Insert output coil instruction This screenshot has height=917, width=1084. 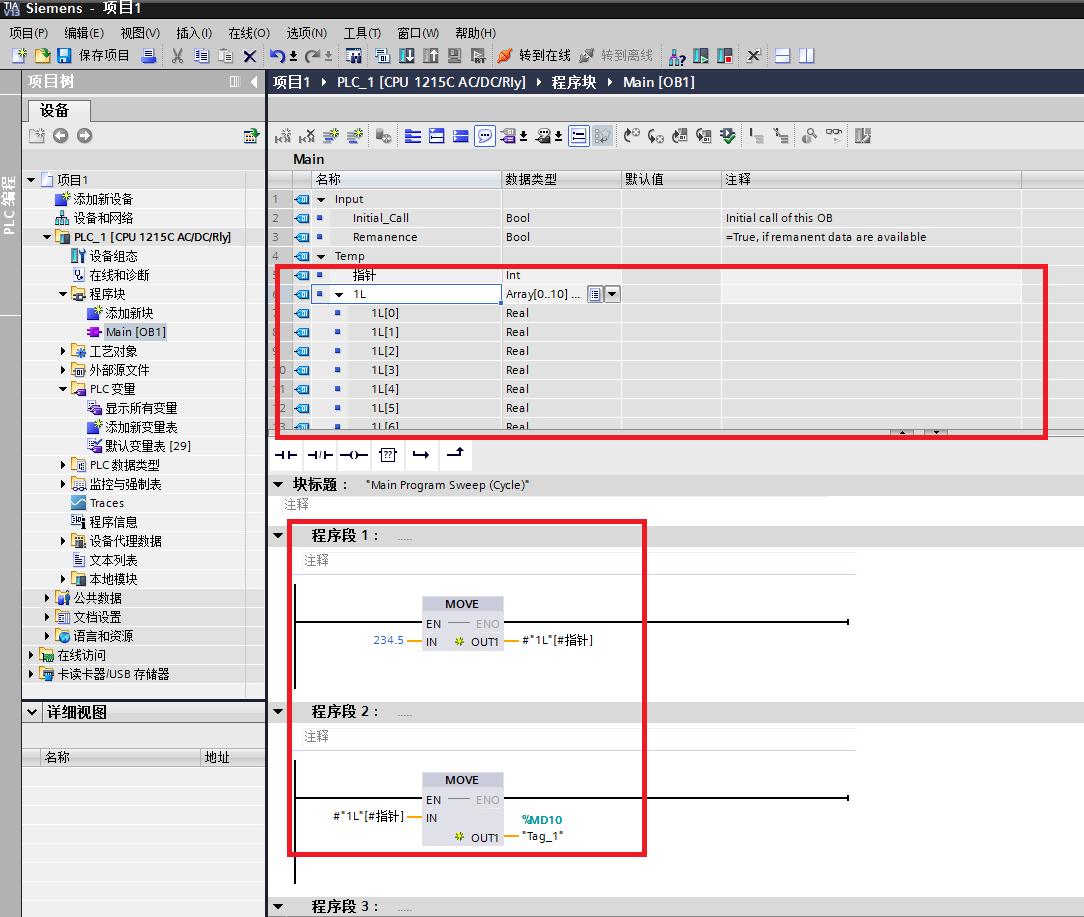[x=353, y=455]
